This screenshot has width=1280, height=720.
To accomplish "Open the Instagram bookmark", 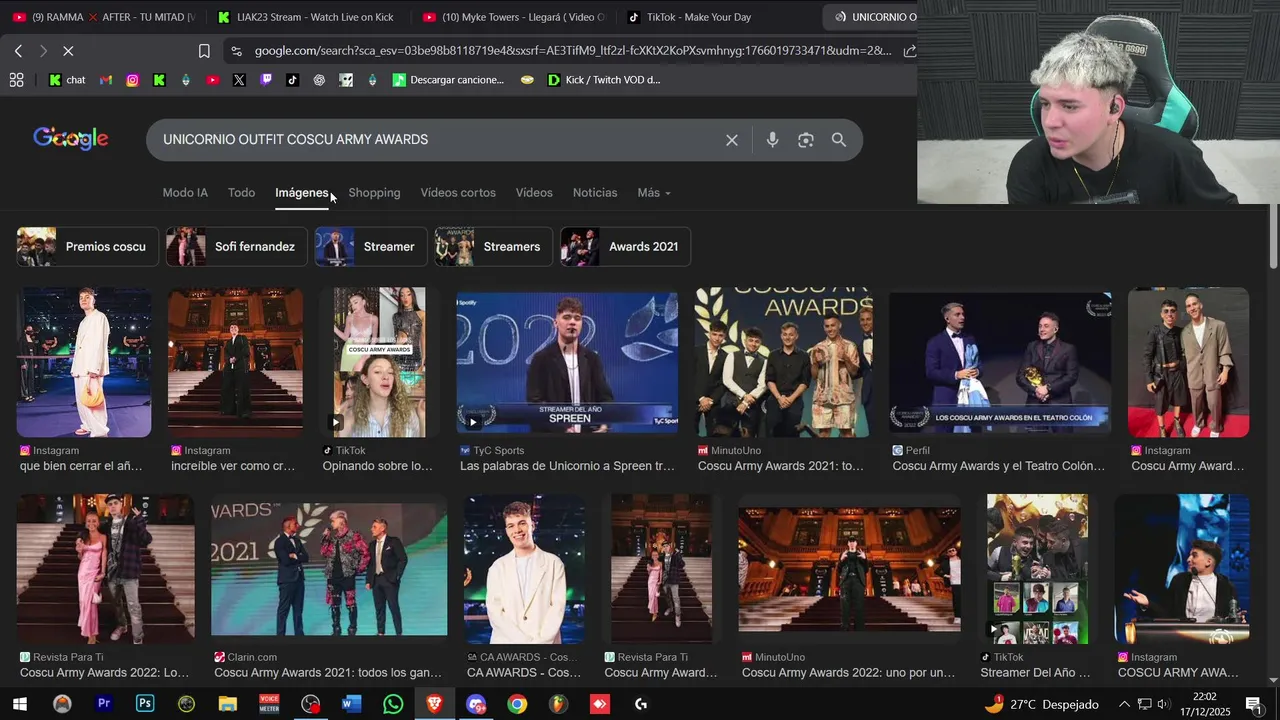I will (x=132, y=80).
